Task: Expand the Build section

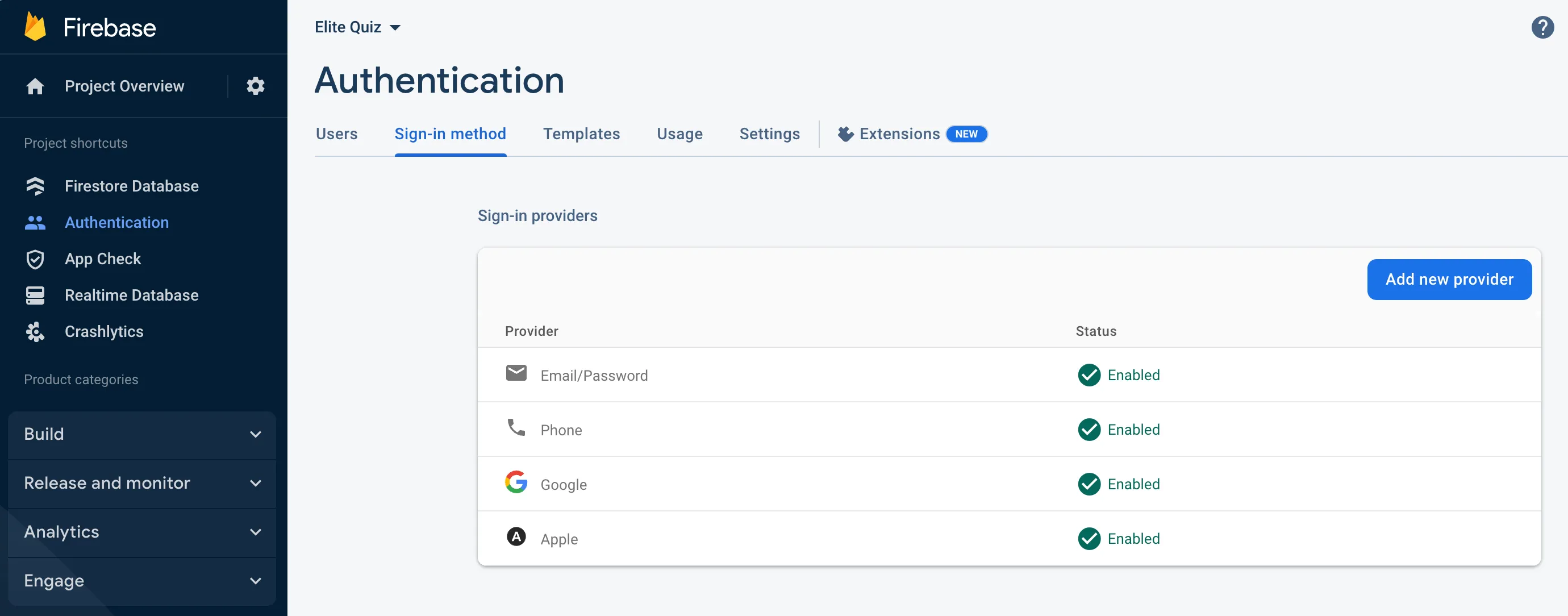Action: (141, 434)
